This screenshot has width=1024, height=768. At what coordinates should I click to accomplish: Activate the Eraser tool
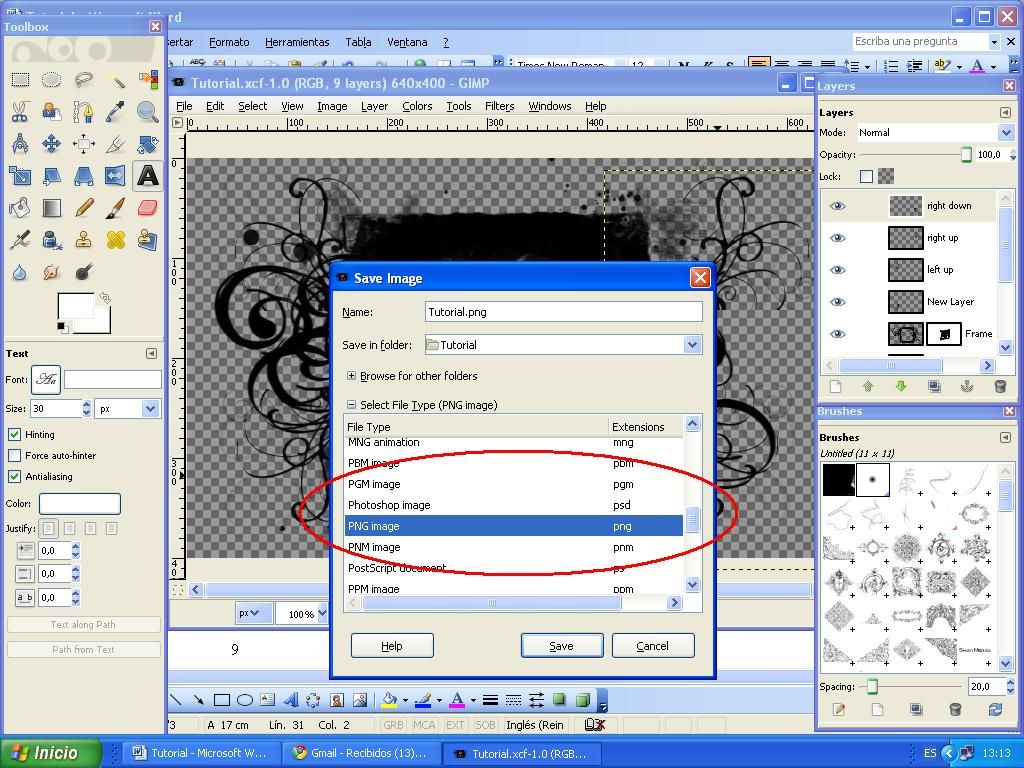148,207
